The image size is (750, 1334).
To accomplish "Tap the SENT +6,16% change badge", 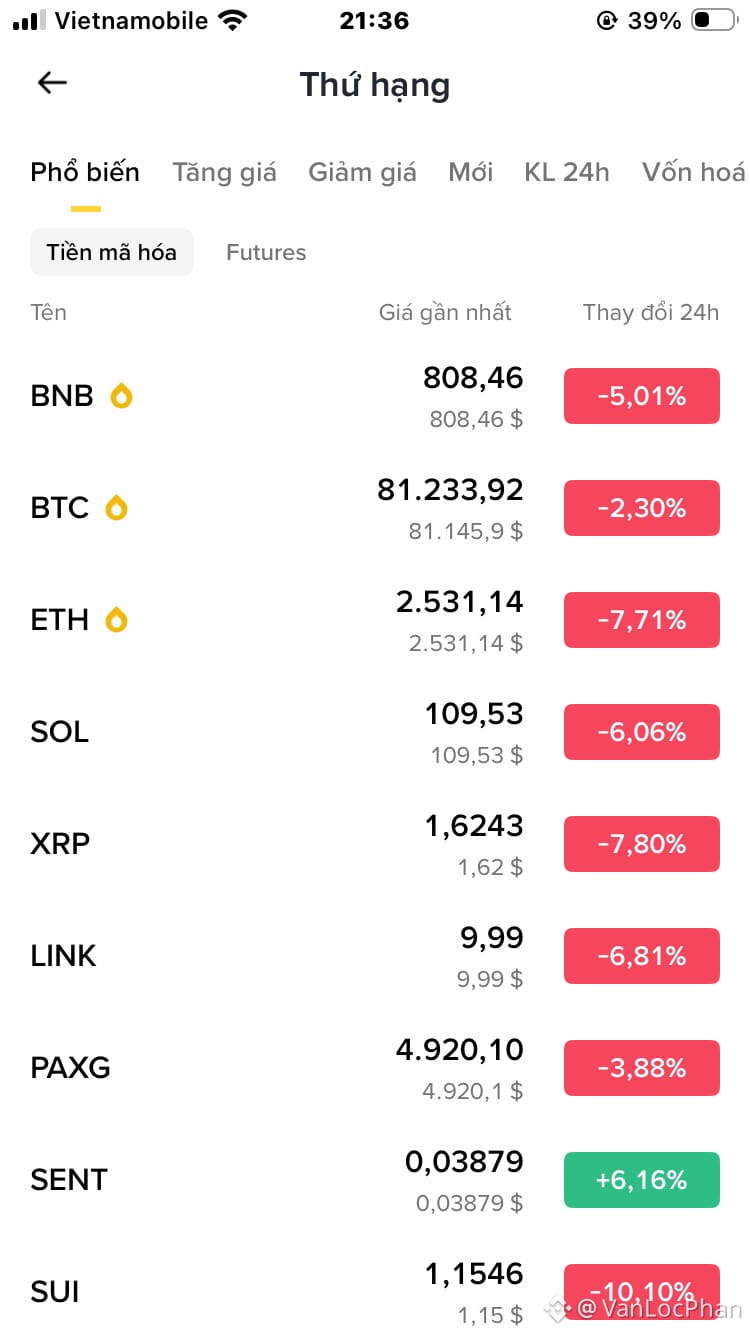I will pos(641,1180).
